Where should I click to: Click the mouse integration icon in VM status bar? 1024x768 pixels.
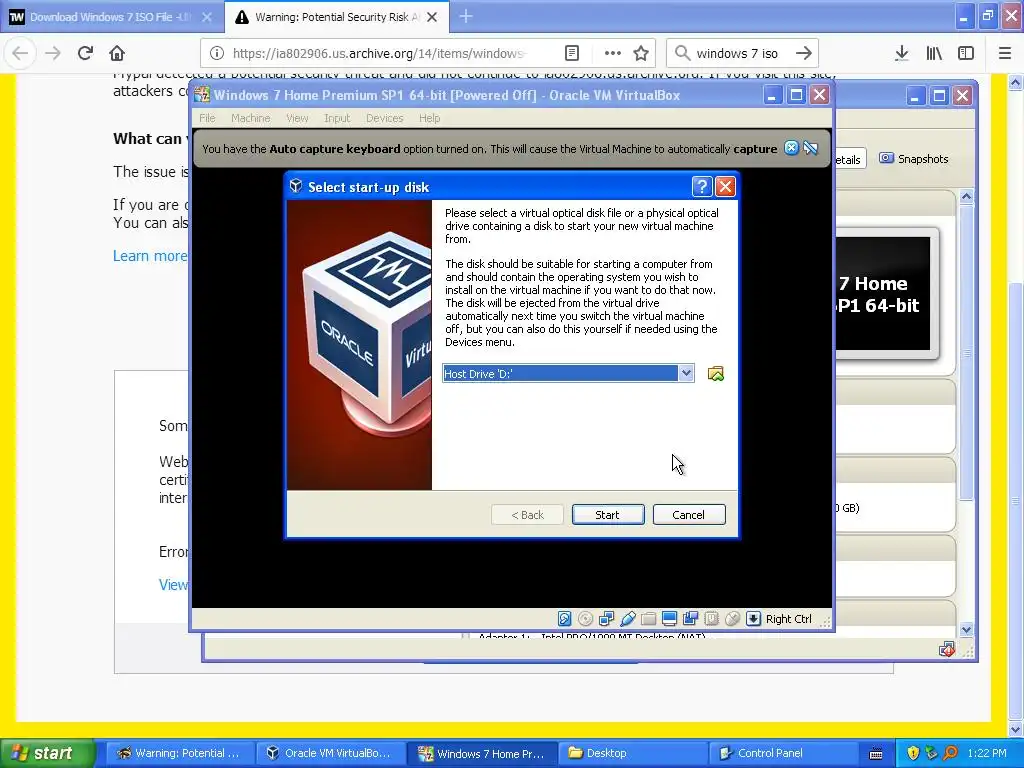(732, 618)
